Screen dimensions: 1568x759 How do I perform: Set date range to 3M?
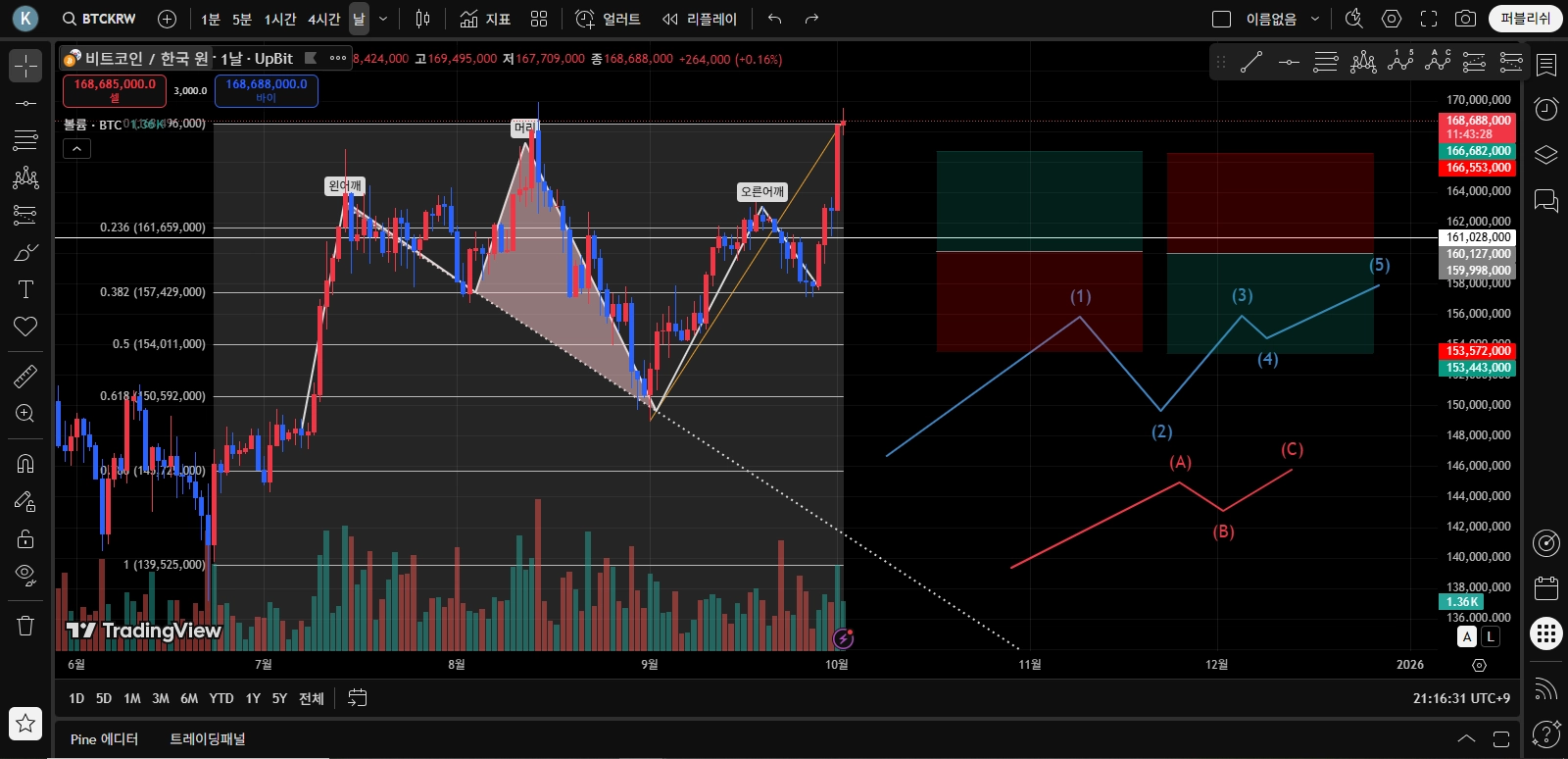(161, 698)
